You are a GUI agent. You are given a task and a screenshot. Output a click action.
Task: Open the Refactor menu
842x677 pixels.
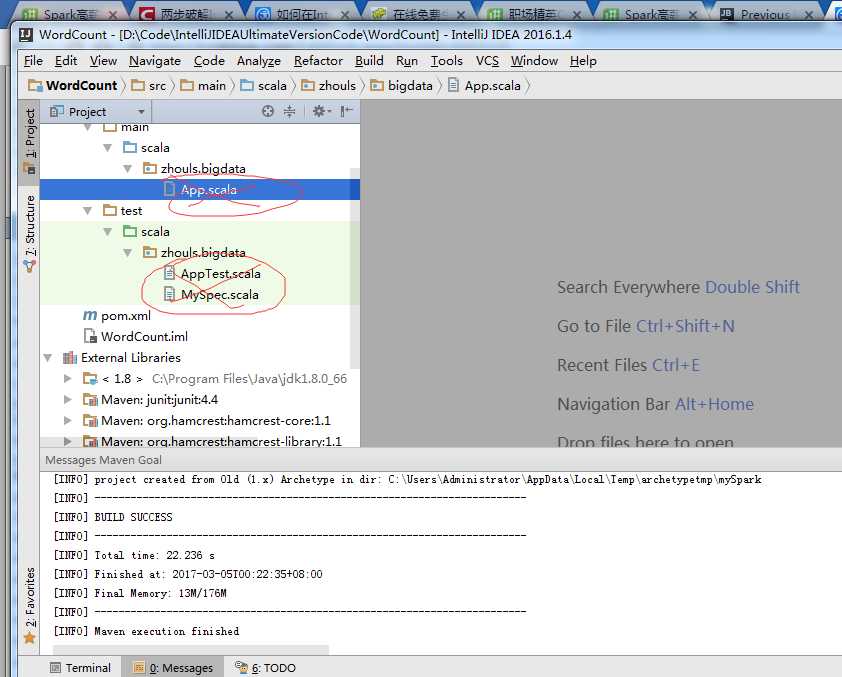tap(318, 61)
